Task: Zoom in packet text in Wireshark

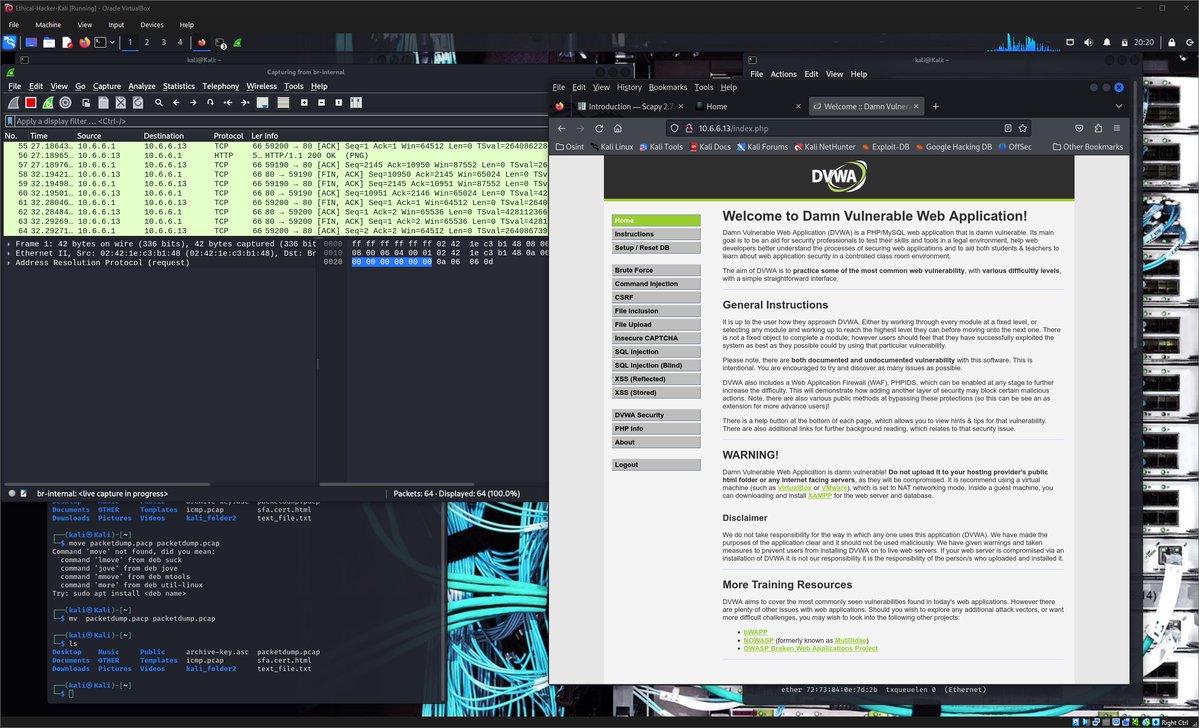Action: click(x=304, y=102)
